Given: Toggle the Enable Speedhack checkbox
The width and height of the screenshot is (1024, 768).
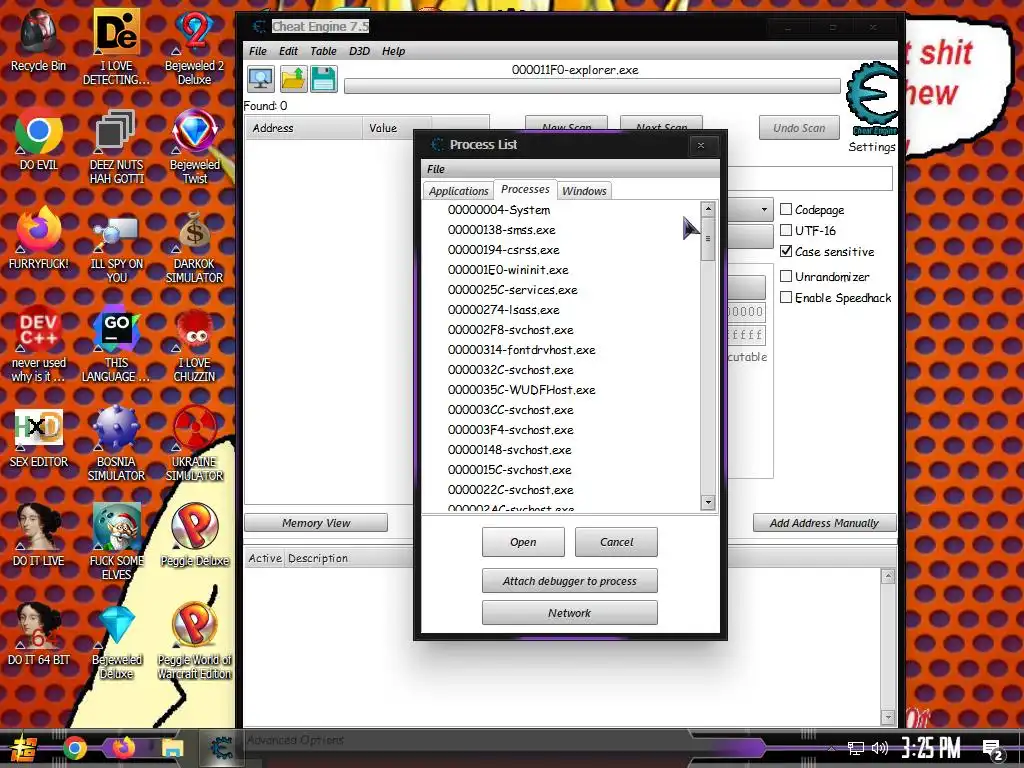Looking at the screenshot, I should (x=786, y=297).
